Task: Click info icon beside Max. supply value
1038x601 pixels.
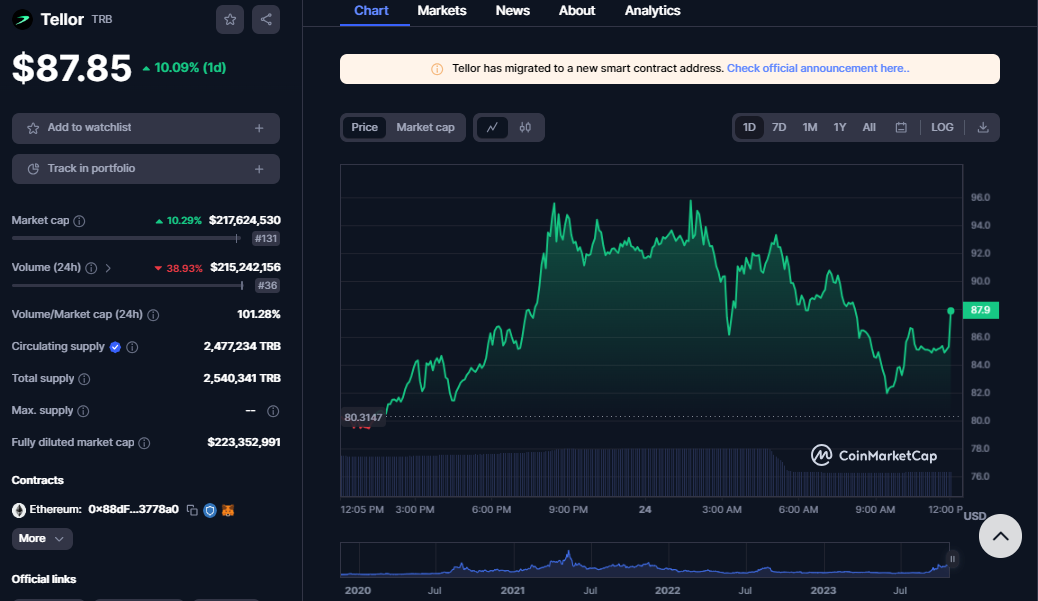Action: point(273,411)
